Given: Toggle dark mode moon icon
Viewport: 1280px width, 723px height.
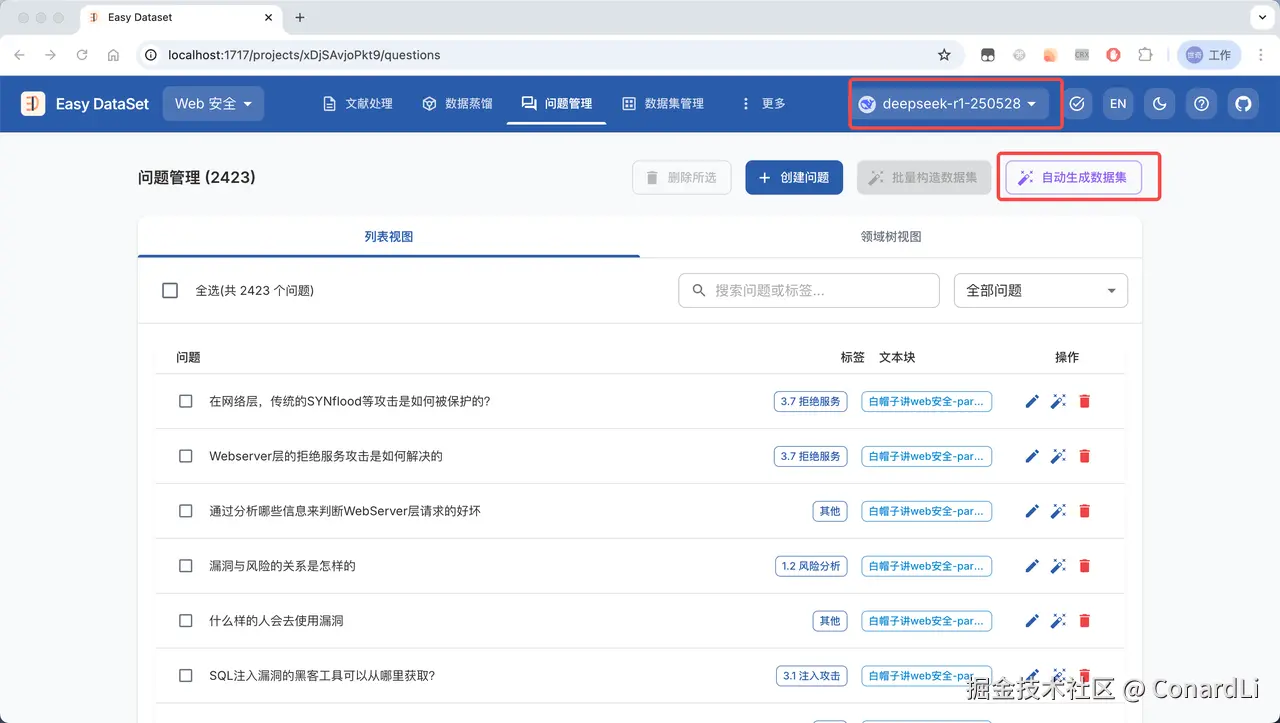Looking at the screenshot, I should (1160, 103).
